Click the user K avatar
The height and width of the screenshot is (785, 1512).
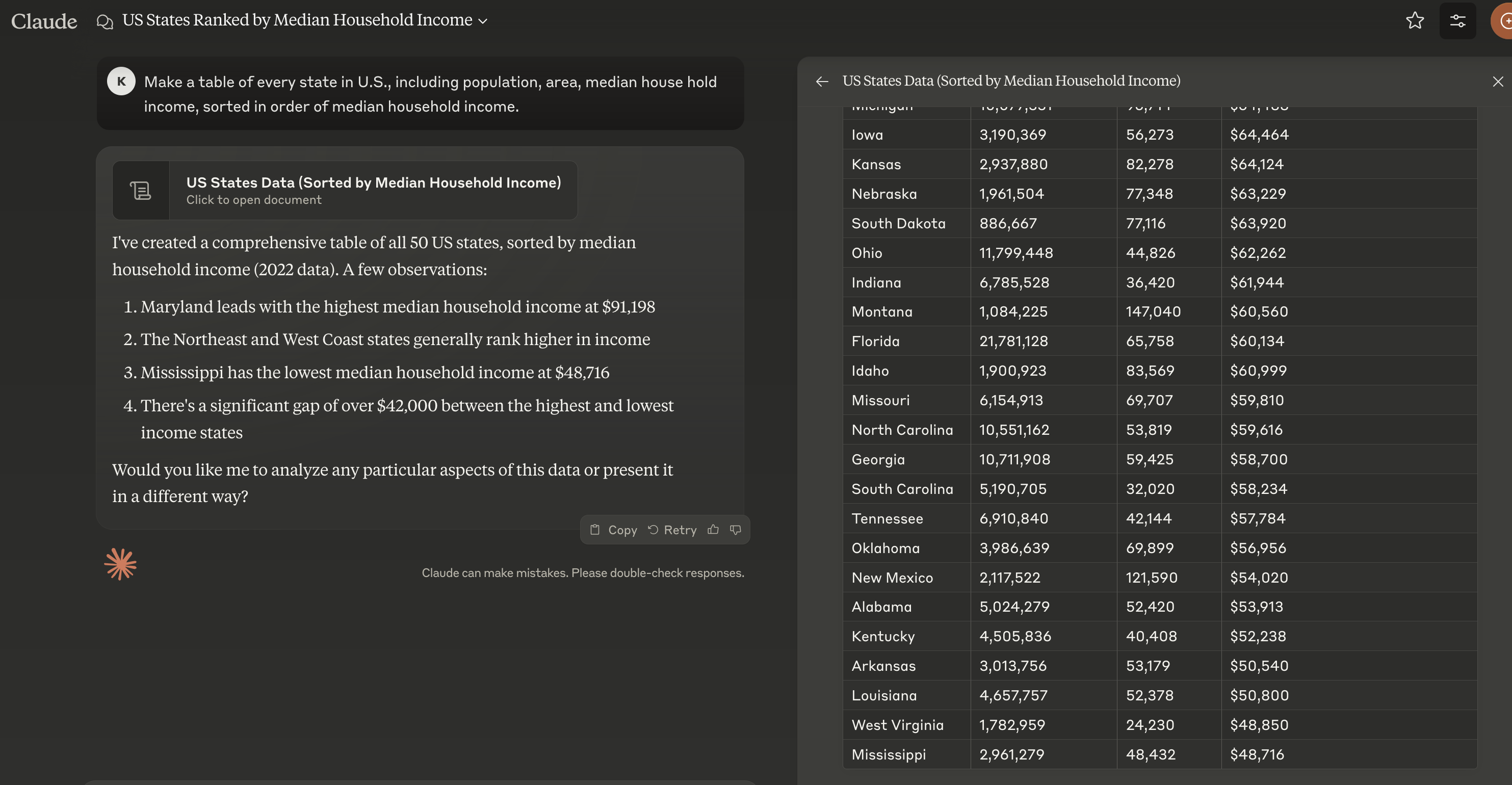121,81
